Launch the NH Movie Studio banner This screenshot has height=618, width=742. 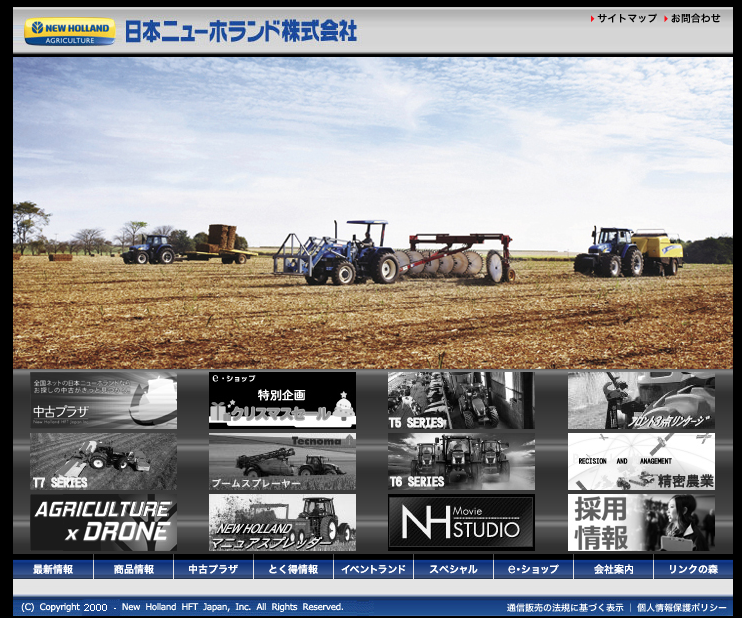(x=461, y=522)
